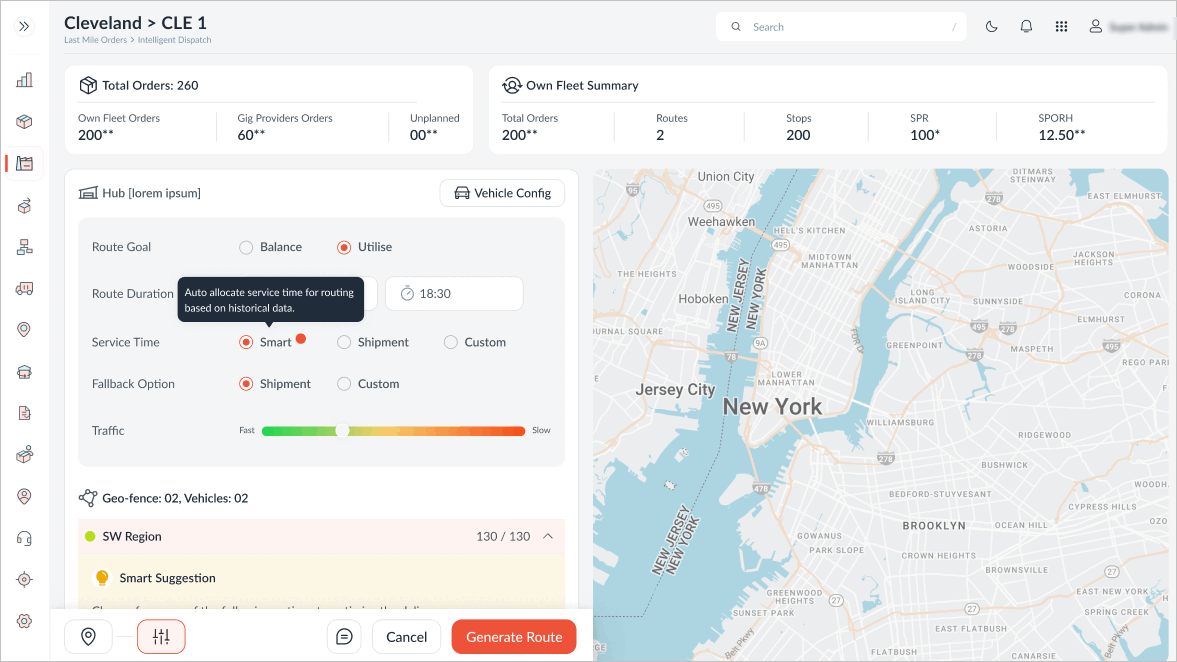Click the Own Fleet Summary icon
Image resolution: width=1177 pixels, height=662 pixels.
coord(512,85)
